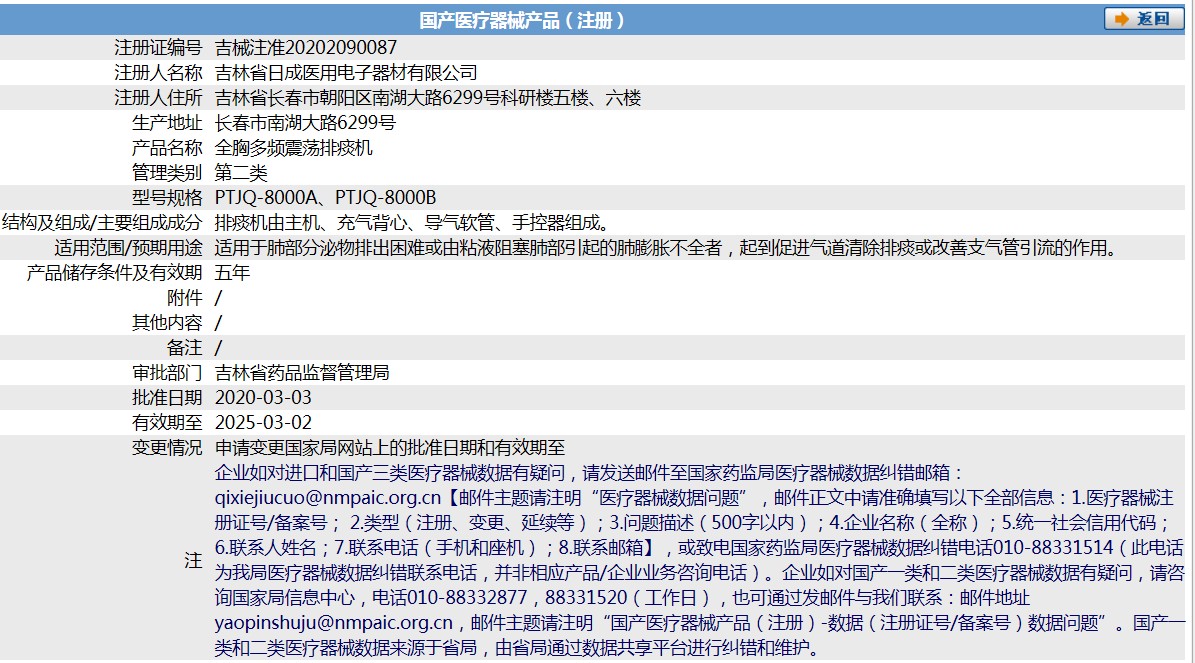Viewport: 1195px width, 663px height.
Task: Click the 结构及组成/主要组成成分 label
Action: click(x=102, y=223)
